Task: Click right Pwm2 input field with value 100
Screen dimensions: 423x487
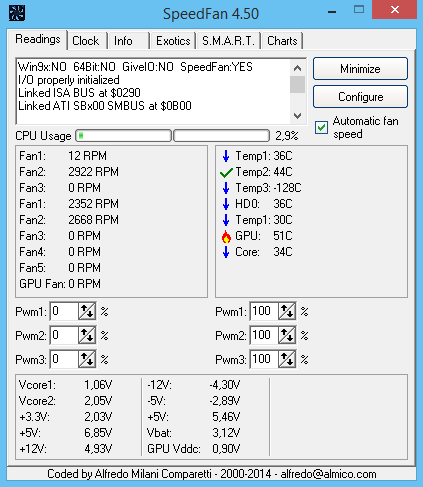Action: (264, 335)
